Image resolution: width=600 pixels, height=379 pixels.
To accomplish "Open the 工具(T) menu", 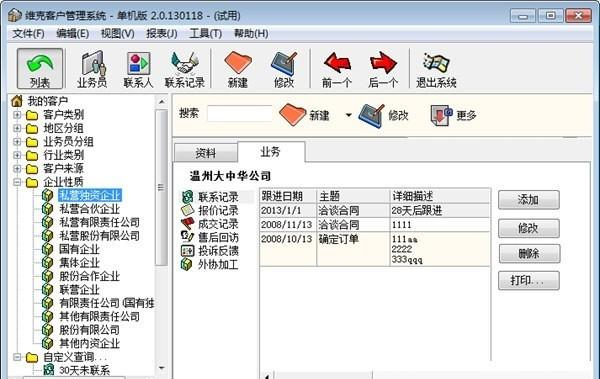I will click(x=205, y=34).
